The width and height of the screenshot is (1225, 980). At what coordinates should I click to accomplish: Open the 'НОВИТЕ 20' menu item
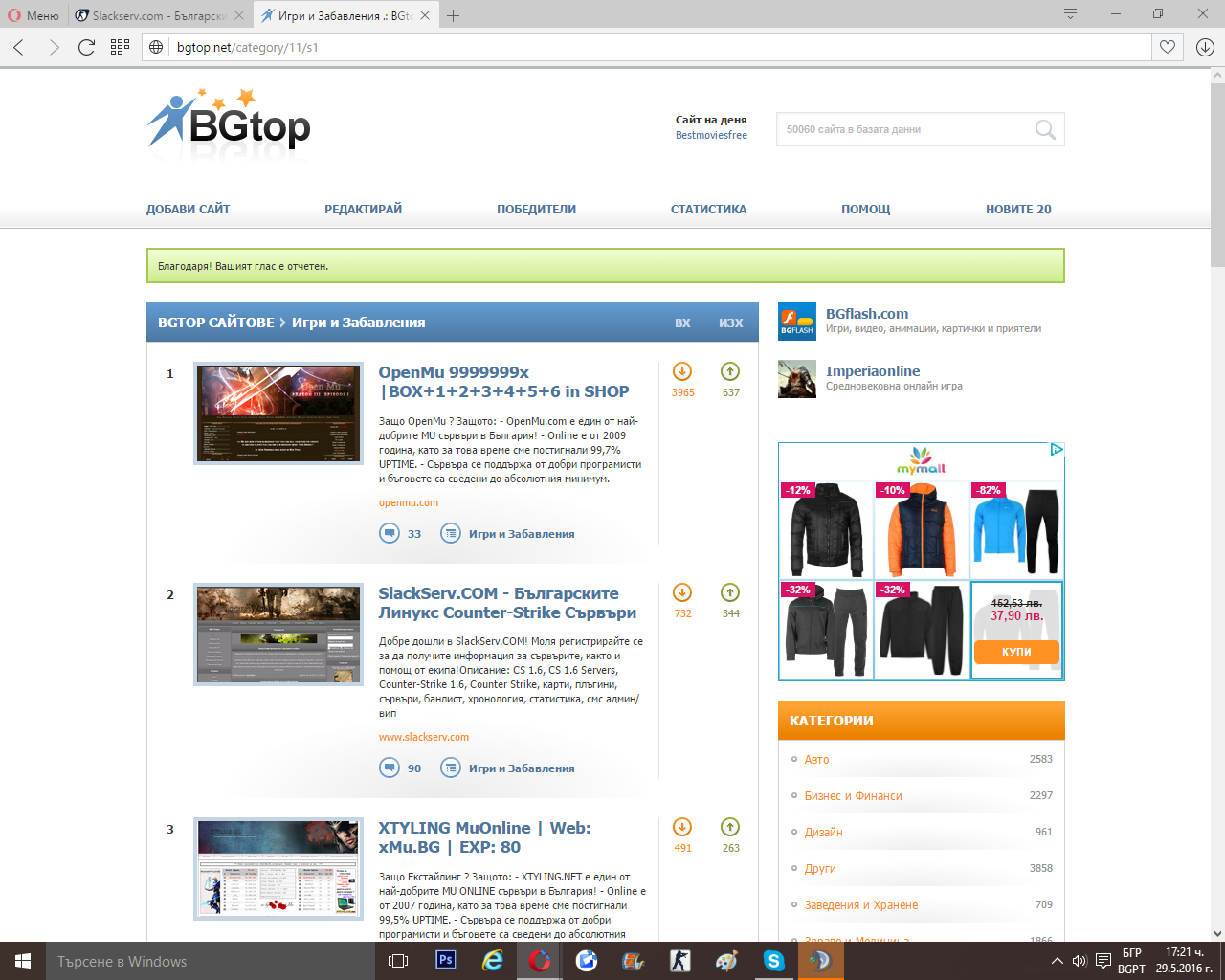tap(1018, 209)
